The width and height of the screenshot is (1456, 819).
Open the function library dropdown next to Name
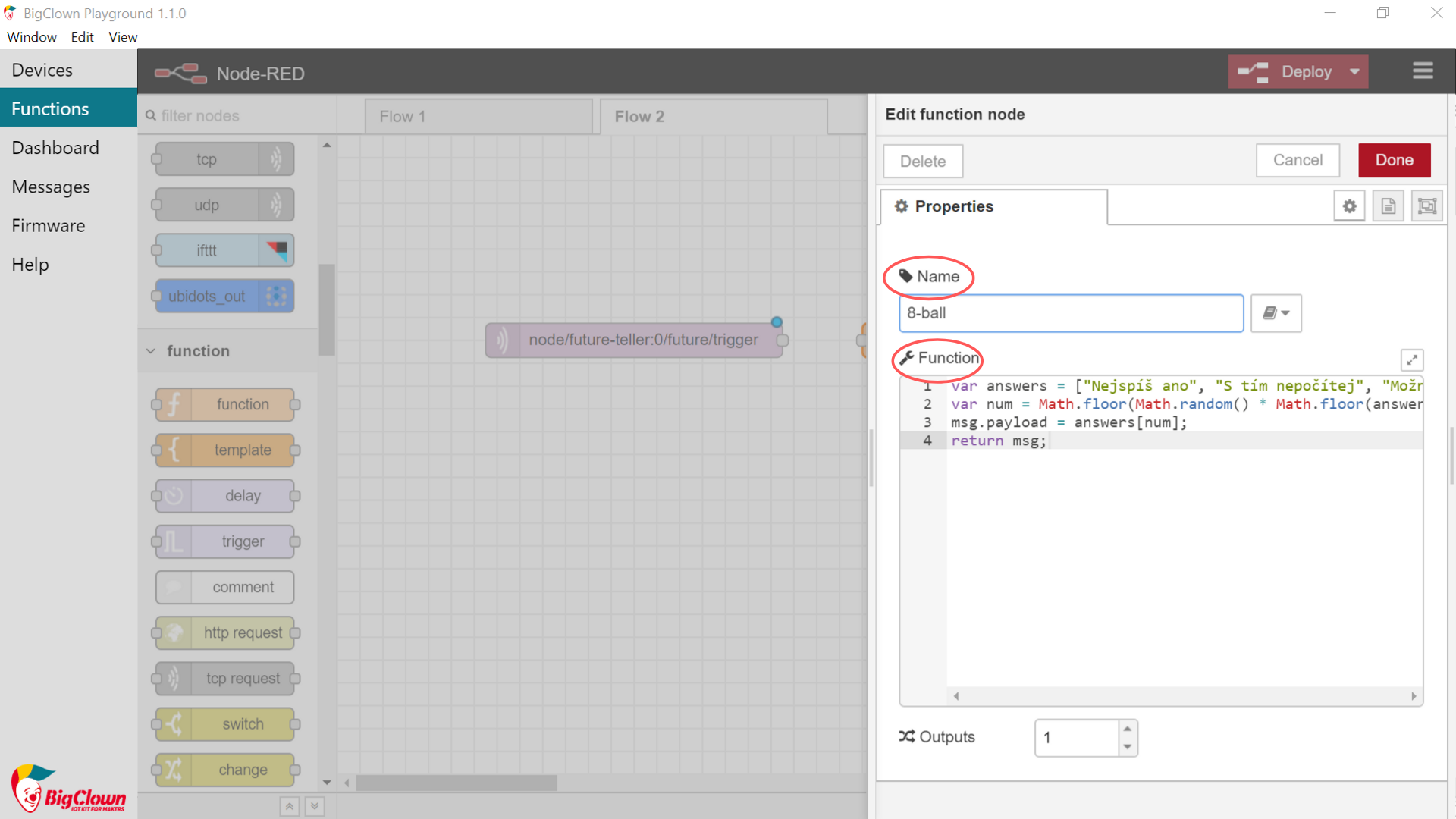[1276, 313]
